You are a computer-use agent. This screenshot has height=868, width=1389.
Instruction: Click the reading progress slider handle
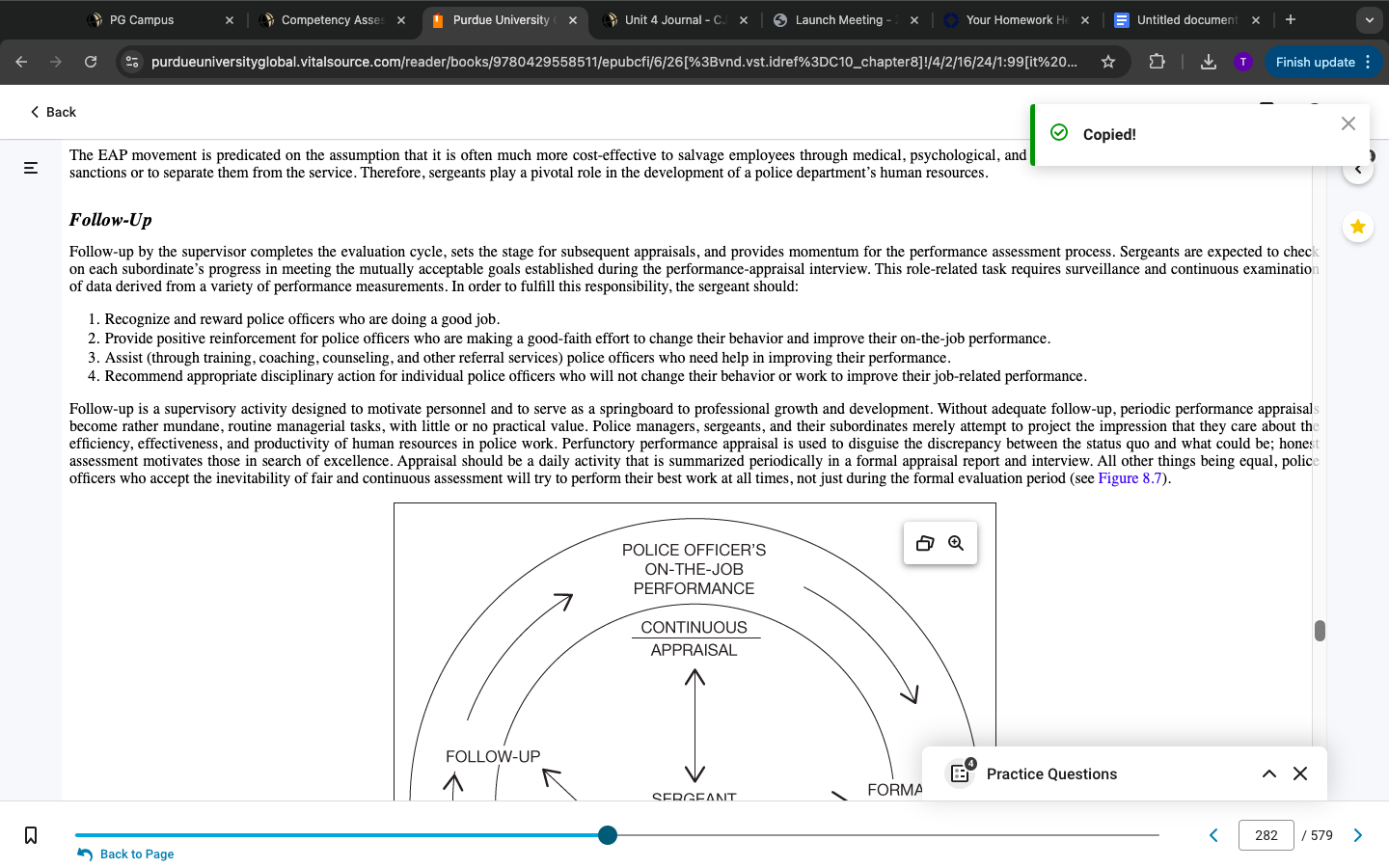[607, 835]
